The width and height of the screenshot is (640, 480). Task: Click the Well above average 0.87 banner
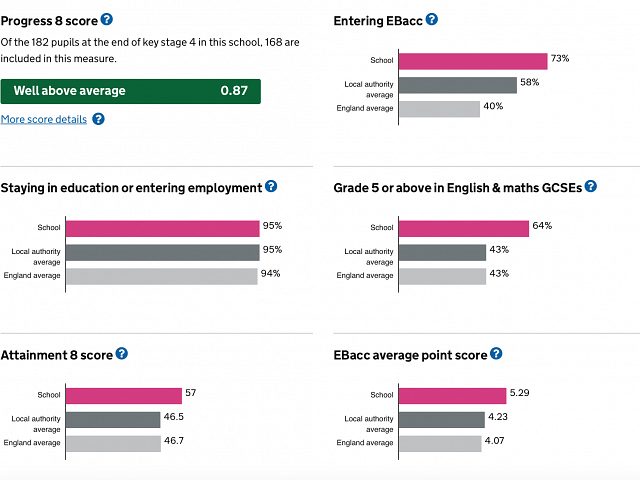pos(130,91)
